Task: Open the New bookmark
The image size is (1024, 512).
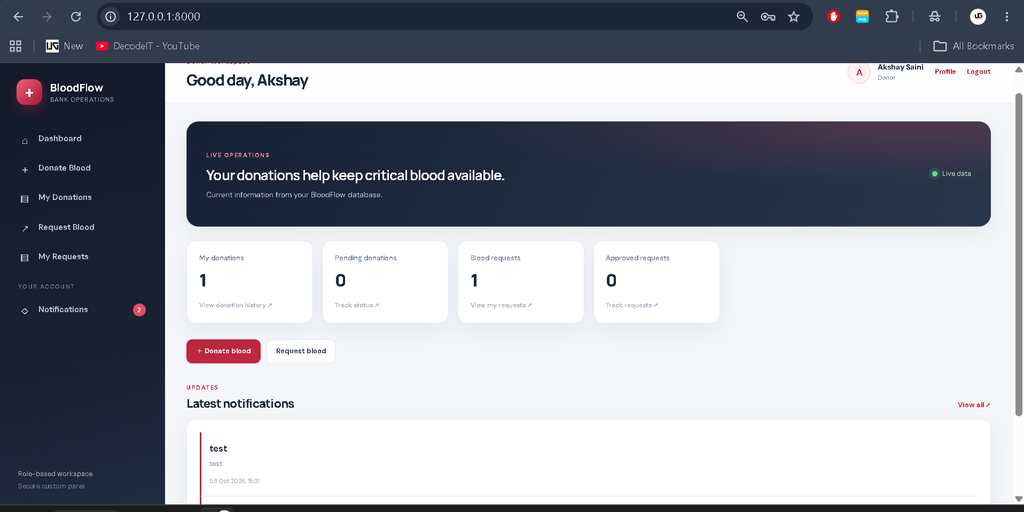Action: (65, 46)
